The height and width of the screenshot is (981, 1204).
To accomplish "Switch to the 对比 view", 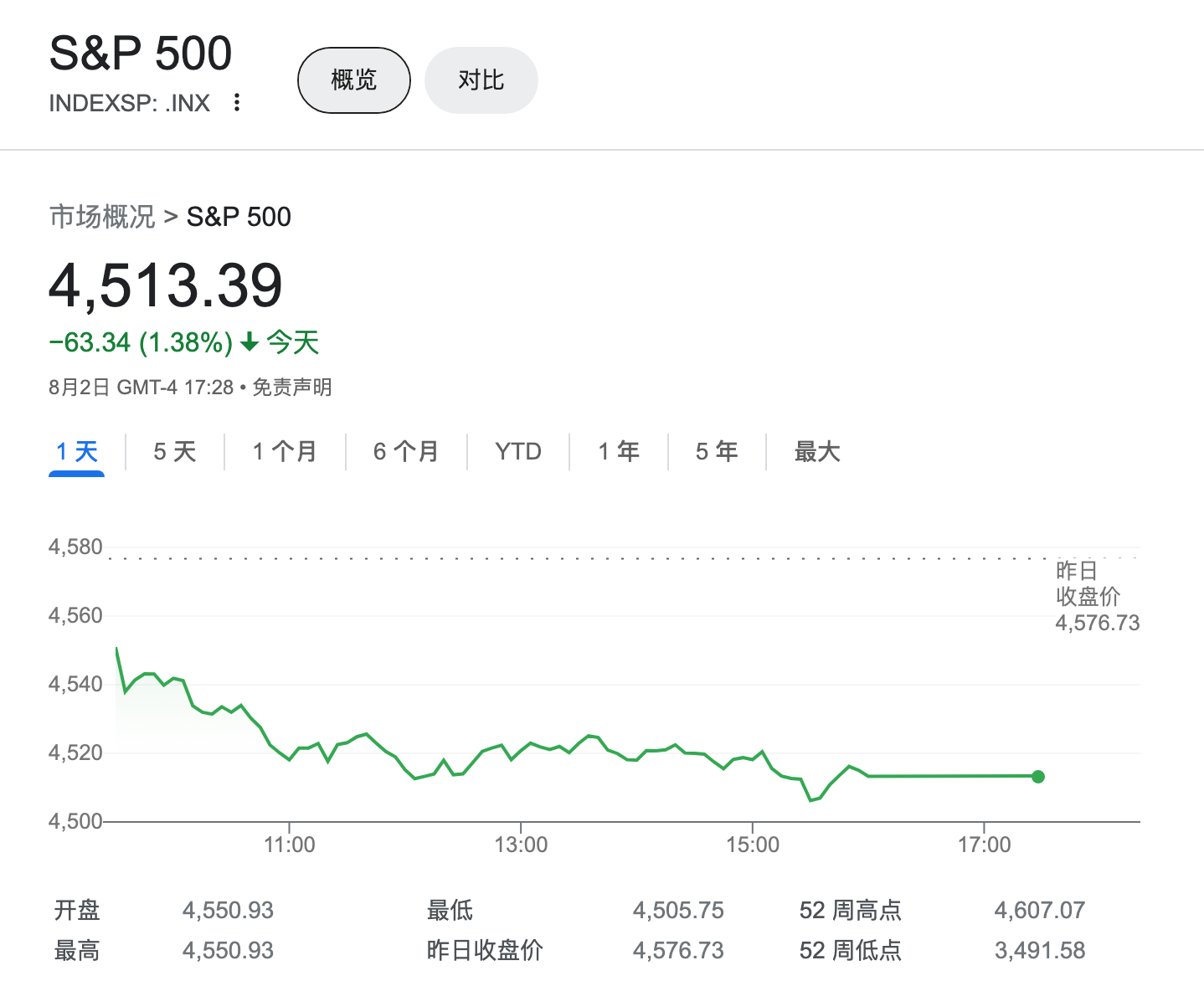I will 481,80.
